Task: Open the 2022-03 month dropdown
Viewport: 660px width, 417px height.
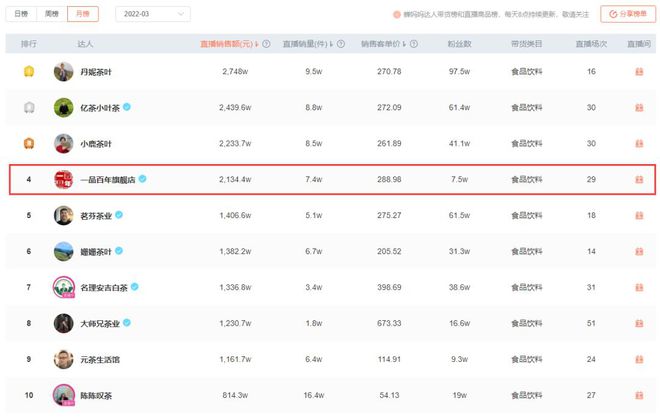Action: pos(153,14)
